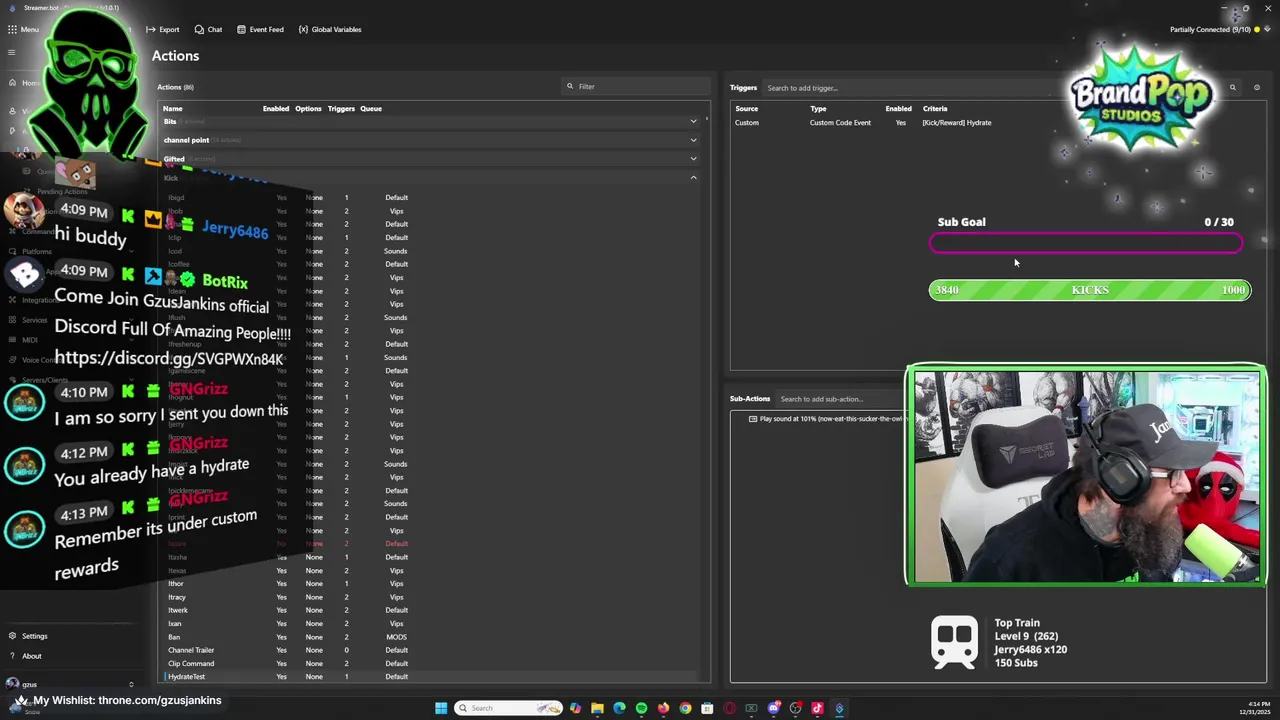The image size is (1280, 720).
Task: Open the Chat bubble icon
Action: click(199, 29)
